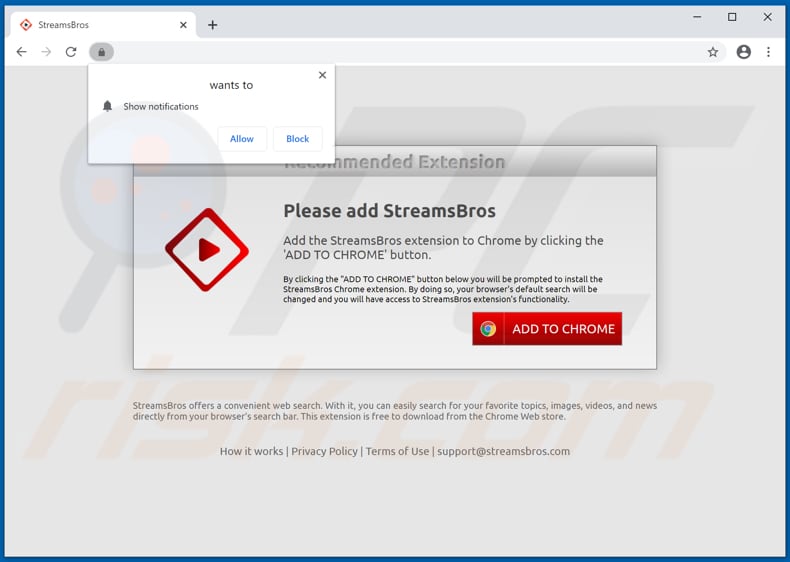Close the StreamsBros tab
The image size is (790, 562).
183,25
